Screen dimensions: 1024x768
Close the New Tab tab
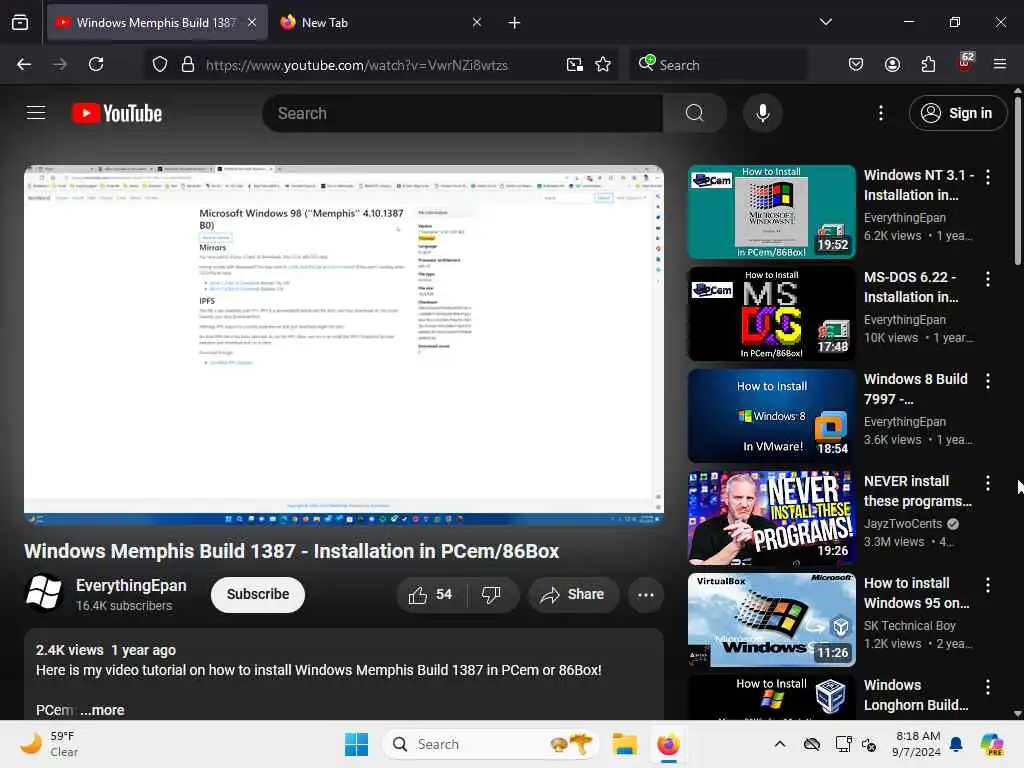tap(477, 22)
